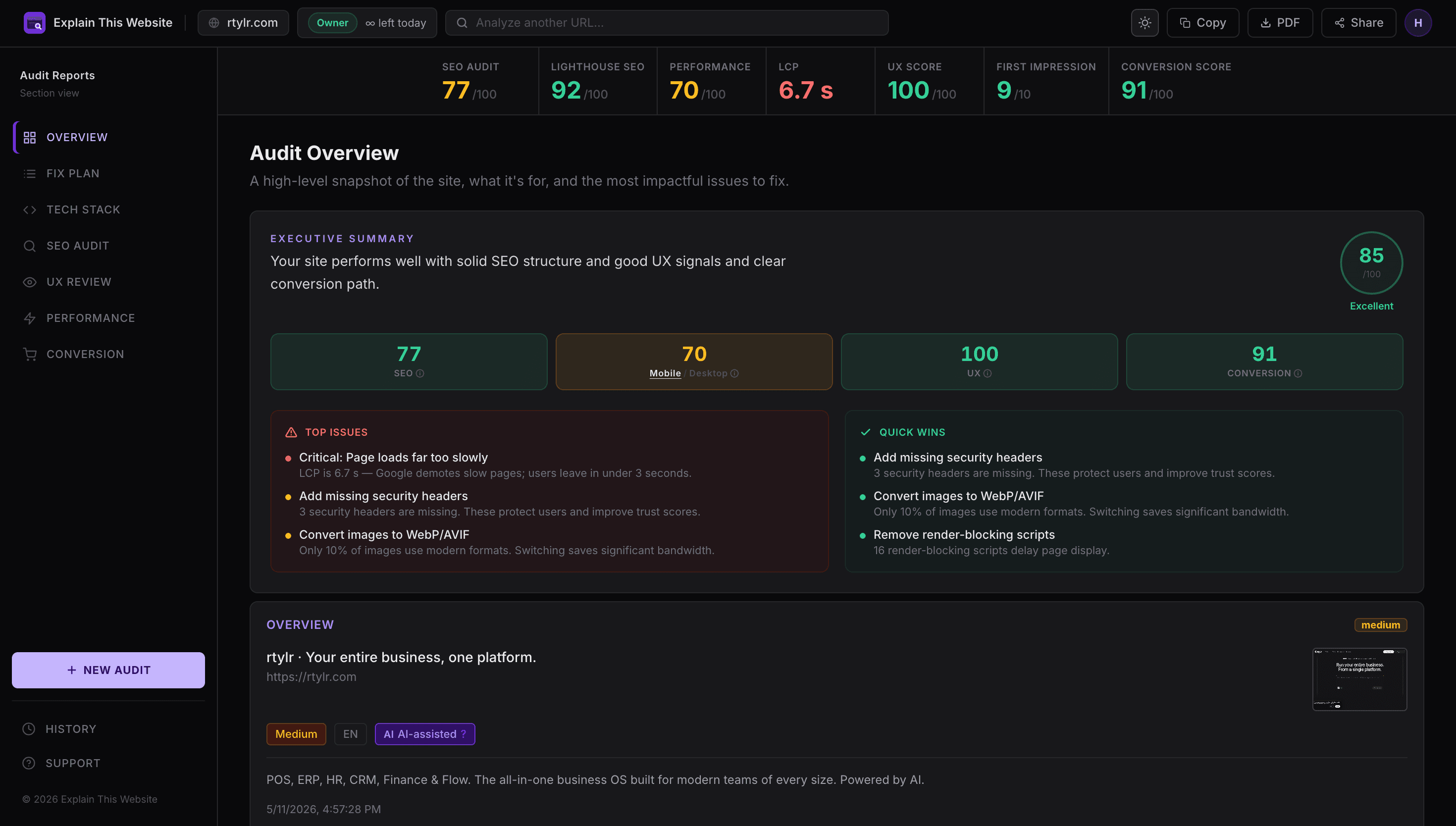This screenshot has height=826, width=1456.
Task: Toggle the light/dark theme sun icon
Action: pos(1144,23)
